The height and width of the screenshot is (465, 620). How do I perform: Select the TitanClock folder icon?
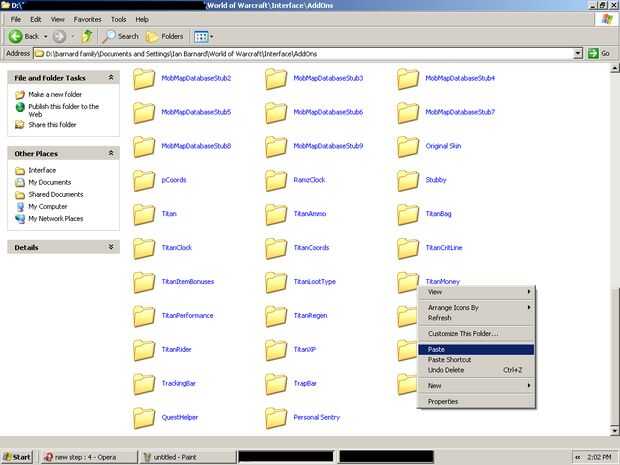point(144,248)
